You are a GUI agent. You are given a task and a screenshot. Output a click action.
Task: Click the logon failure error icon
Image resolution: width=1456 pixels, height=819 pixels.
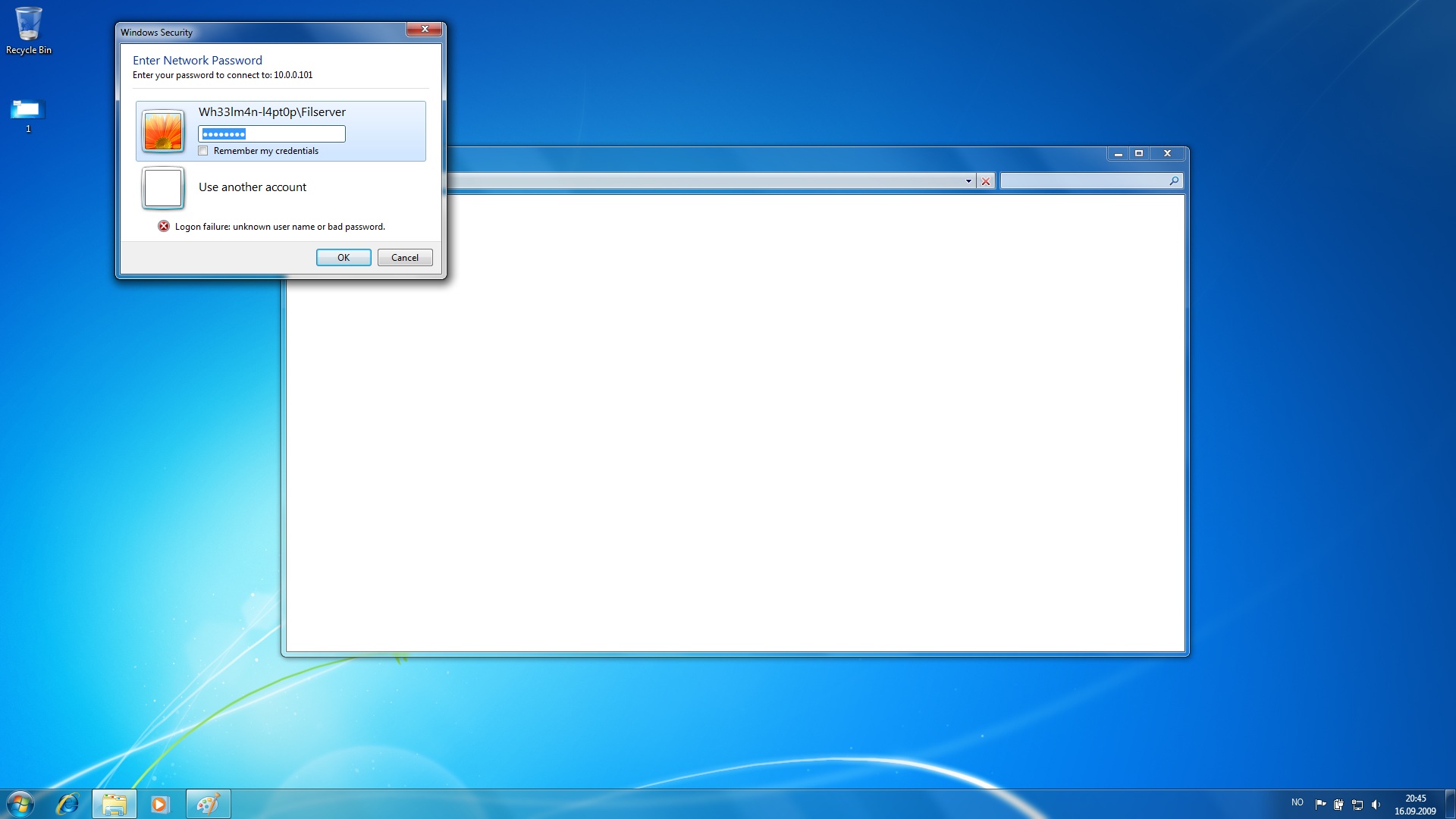(x=164, y=226)
